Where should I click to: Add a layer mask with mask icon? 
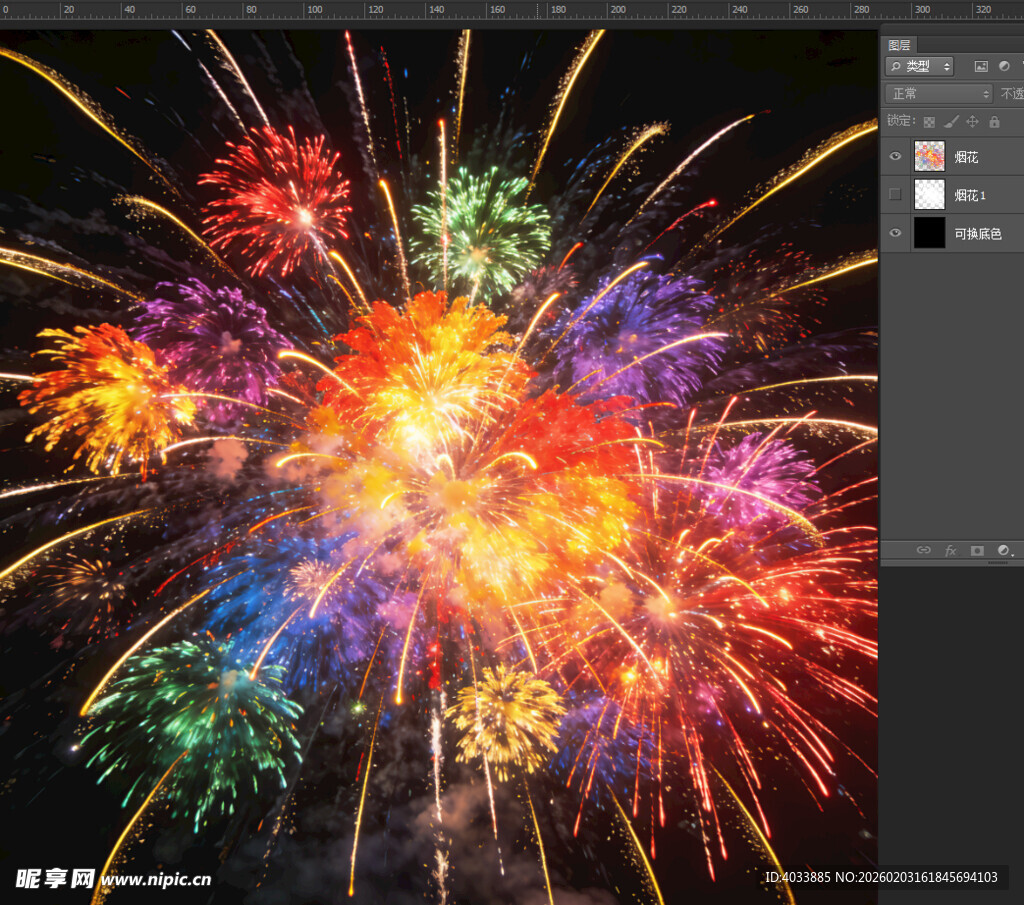[977, 550]
